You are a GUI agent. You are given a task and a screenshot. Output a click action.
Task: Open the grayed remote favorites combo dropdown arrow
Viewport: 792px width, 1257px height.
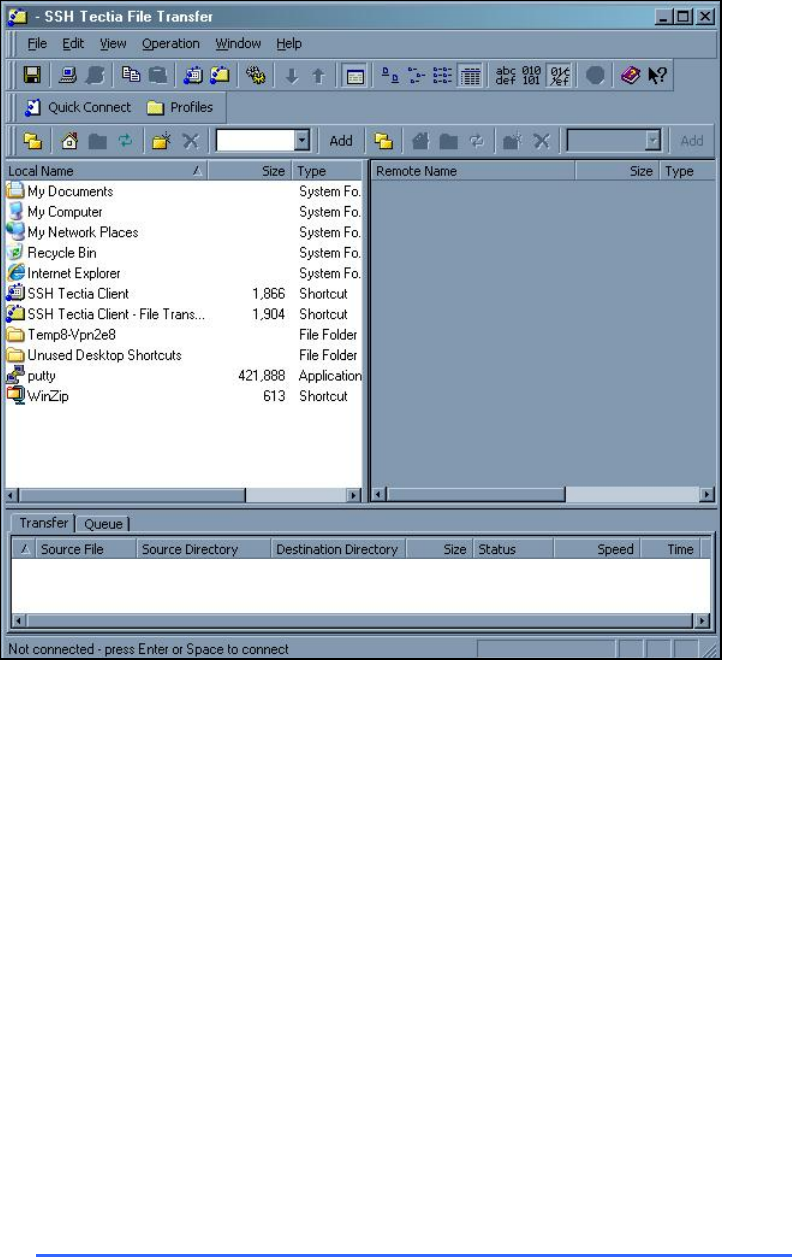[x=653, y=141]
